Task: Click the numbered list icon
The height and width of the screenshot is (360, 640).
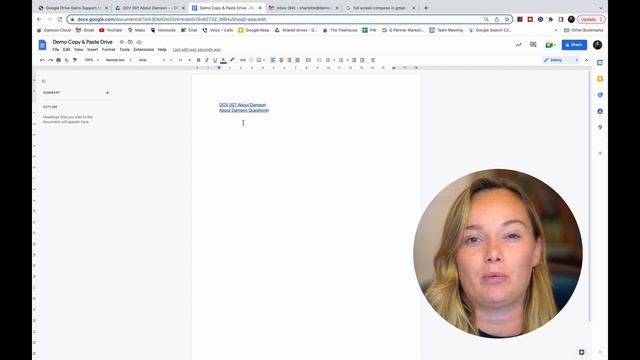Action: tap(341, 60)
